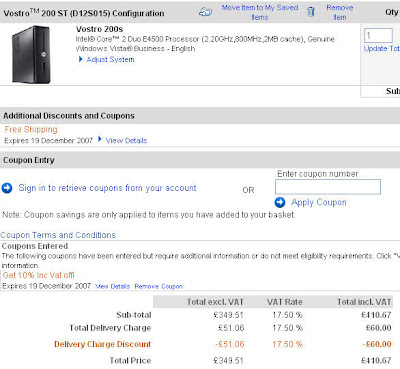Click the VAT Rate column header
Screen dimensions: 400x369
pyautogui.click(x=285, y=302)
